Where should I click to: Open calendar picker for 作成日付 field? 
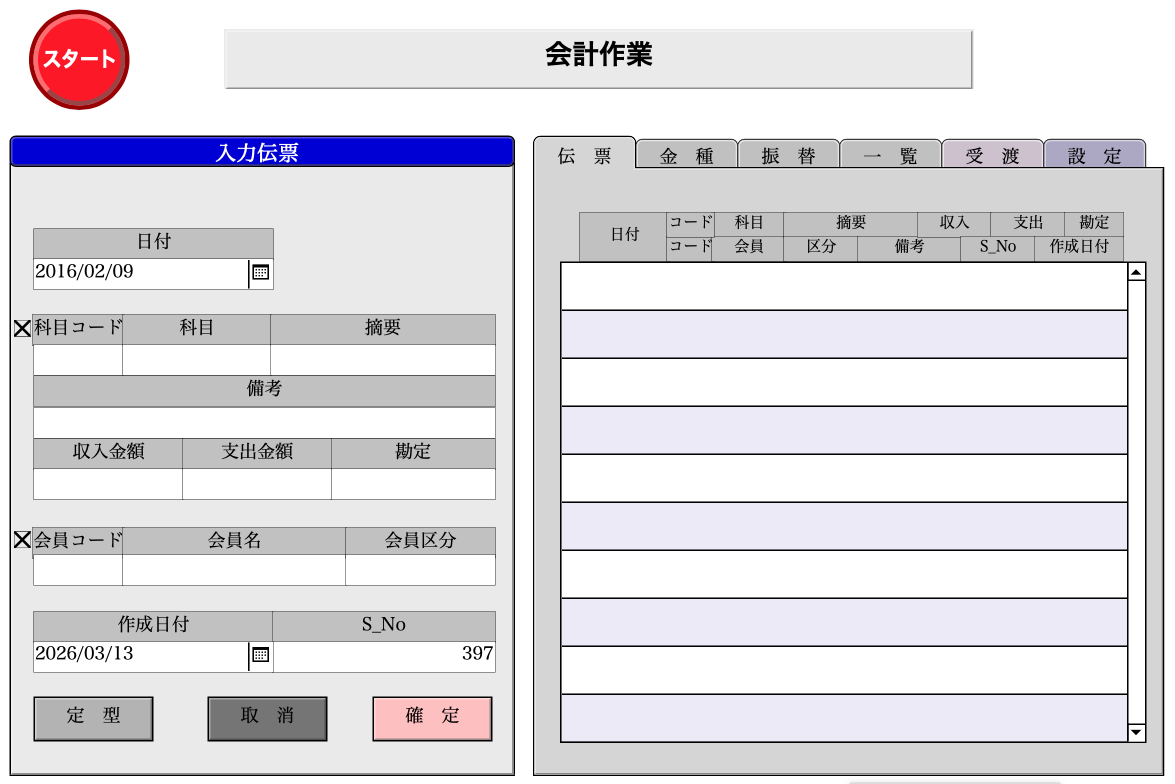point(260,655)
